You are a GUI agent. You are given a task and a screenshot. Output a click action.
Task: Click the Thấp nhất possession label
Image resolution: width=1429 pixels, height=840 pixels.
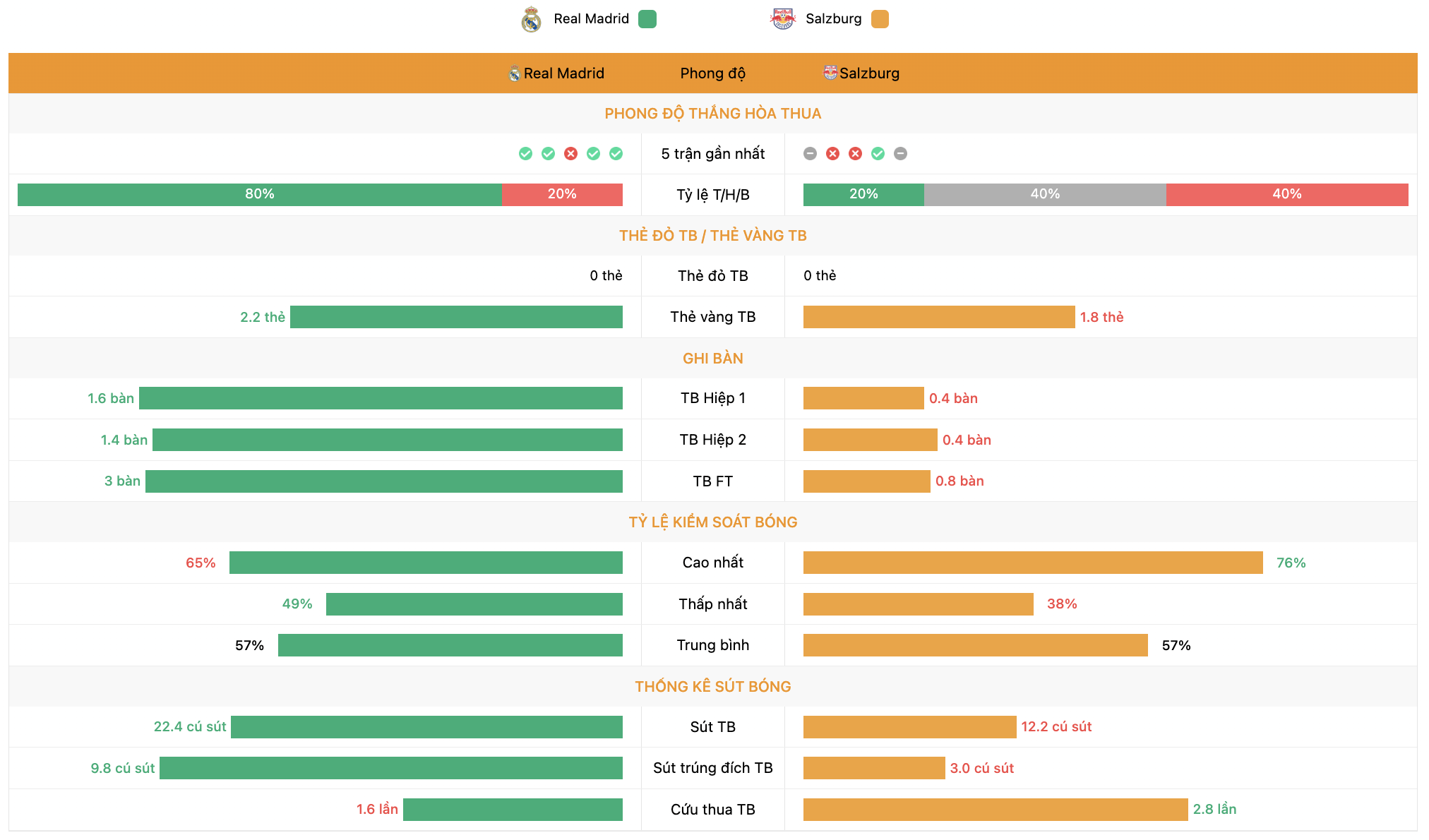click(x=712, y=604)
